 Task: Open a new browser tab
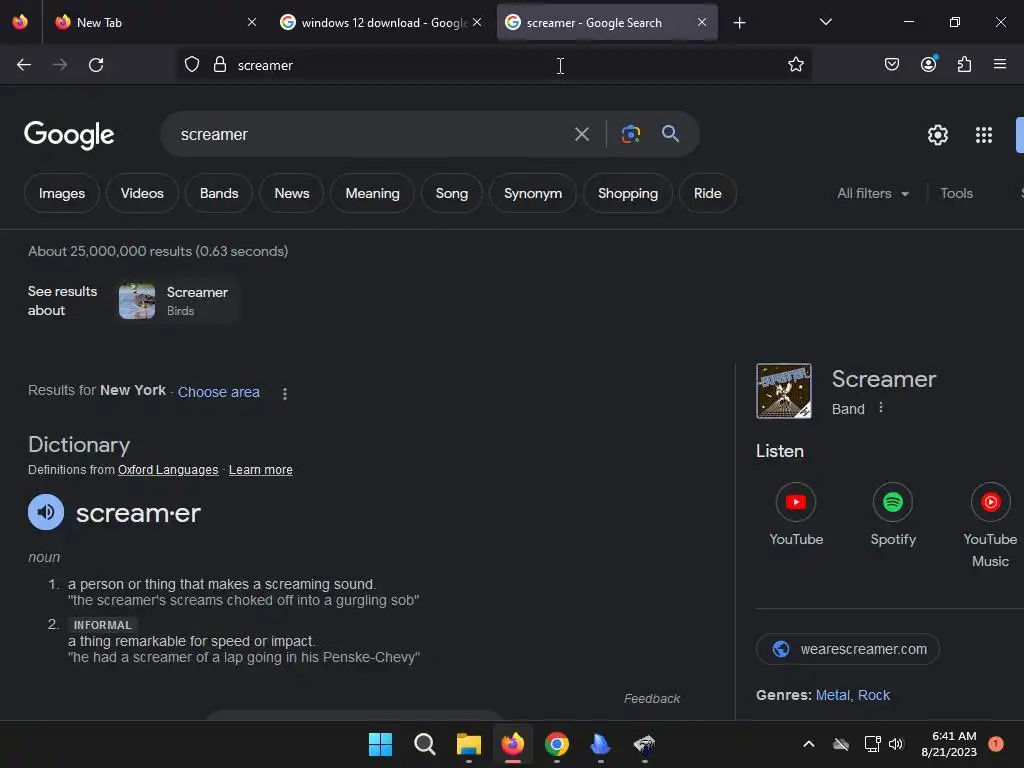(x=739, y=23)
